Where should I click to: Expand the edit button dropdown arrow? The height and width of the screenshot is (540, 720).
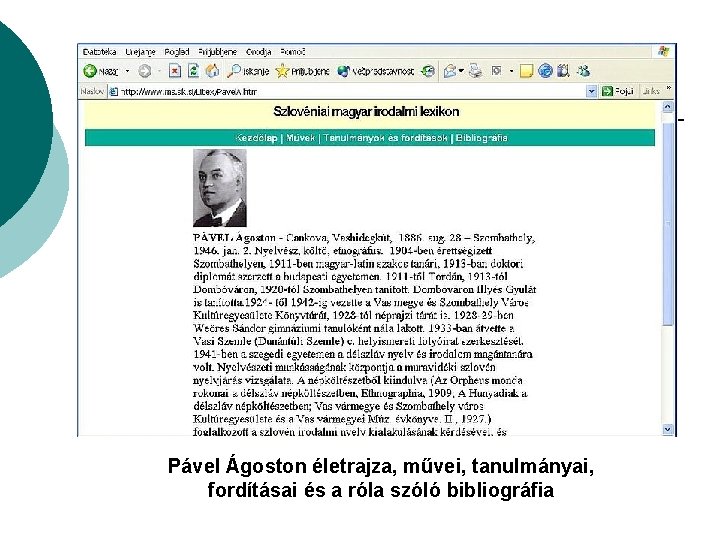511,71
